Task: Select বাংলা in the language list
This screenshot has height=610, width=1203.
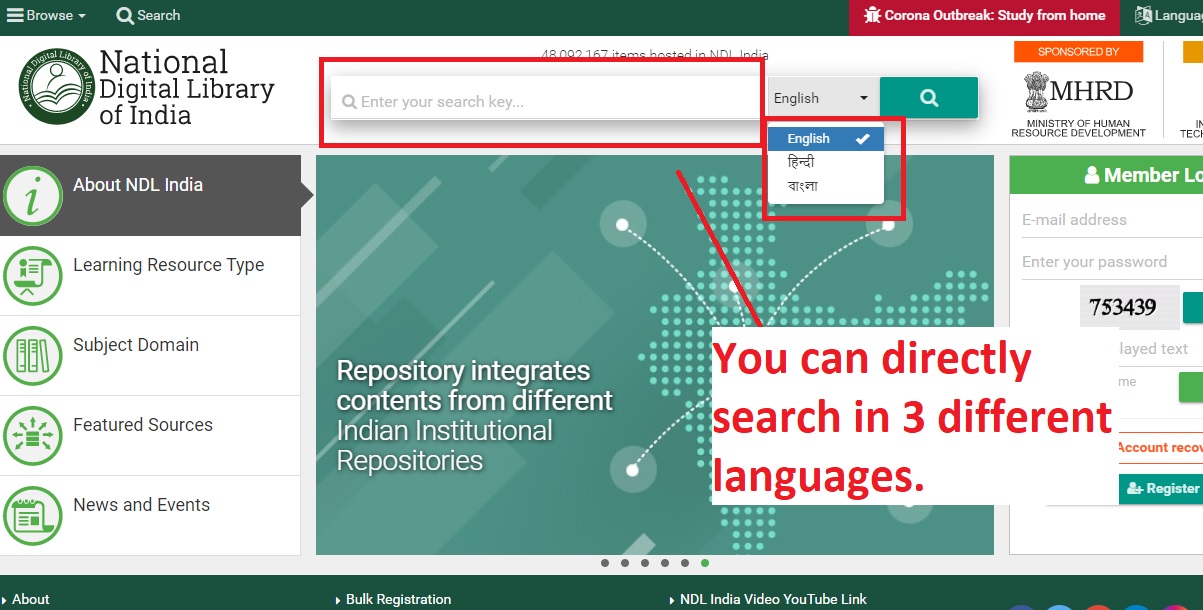Action: point(825,186)
